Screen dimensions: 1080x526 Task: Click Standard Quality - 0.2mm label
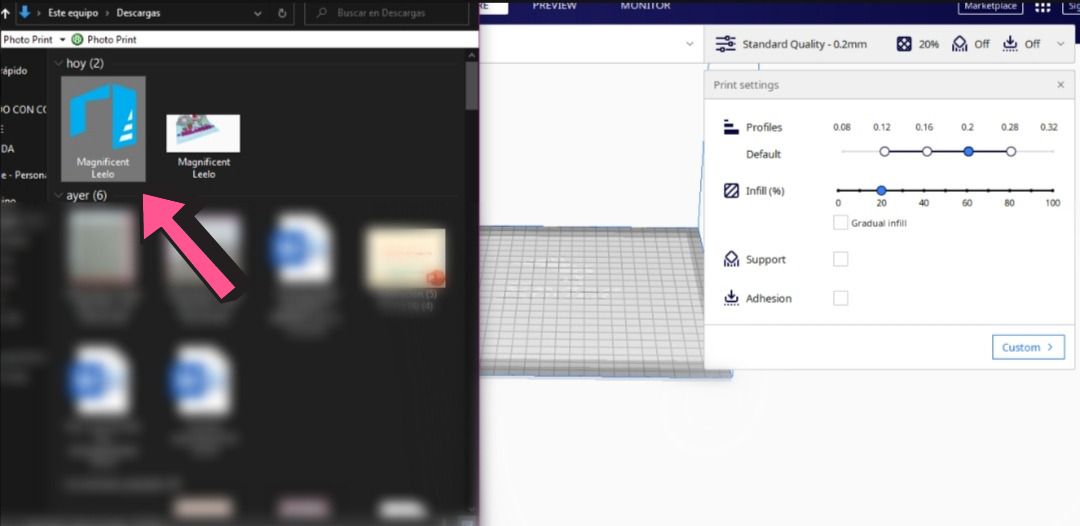pyautogui.click(x=804, y=44)
